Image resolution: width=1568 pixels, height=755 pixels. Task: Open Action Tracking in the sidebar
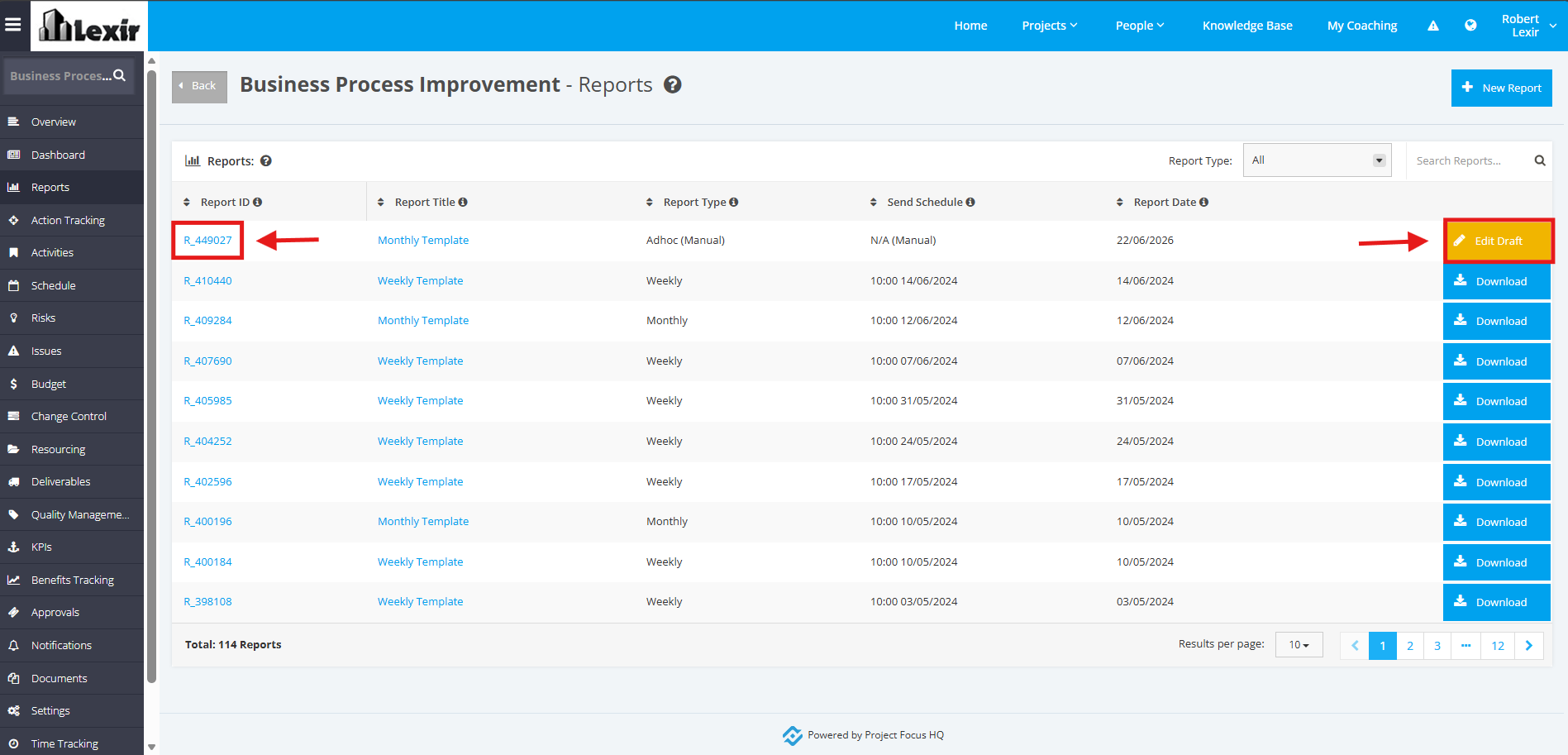click(72, 220)
